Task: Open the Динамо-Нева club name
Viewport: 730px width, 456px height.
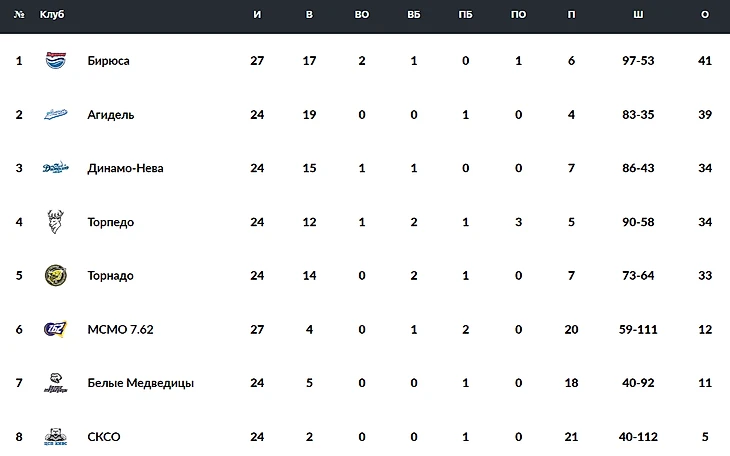Action: 126,168
